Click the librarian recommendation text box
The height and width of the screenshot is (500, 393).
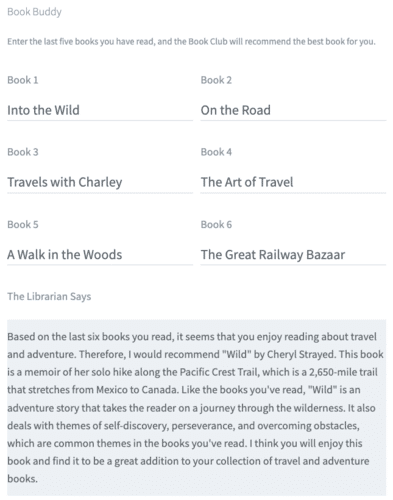197,408
